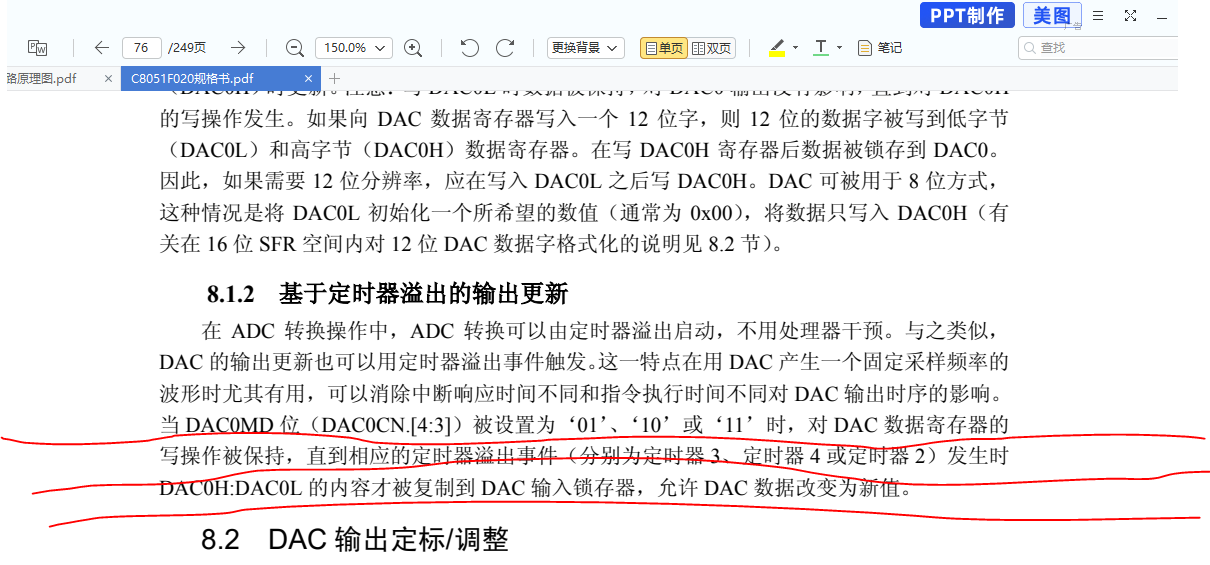Open the 更换背景 background dropdown
Screen dimensions: 1210x565
pos(585,47)
